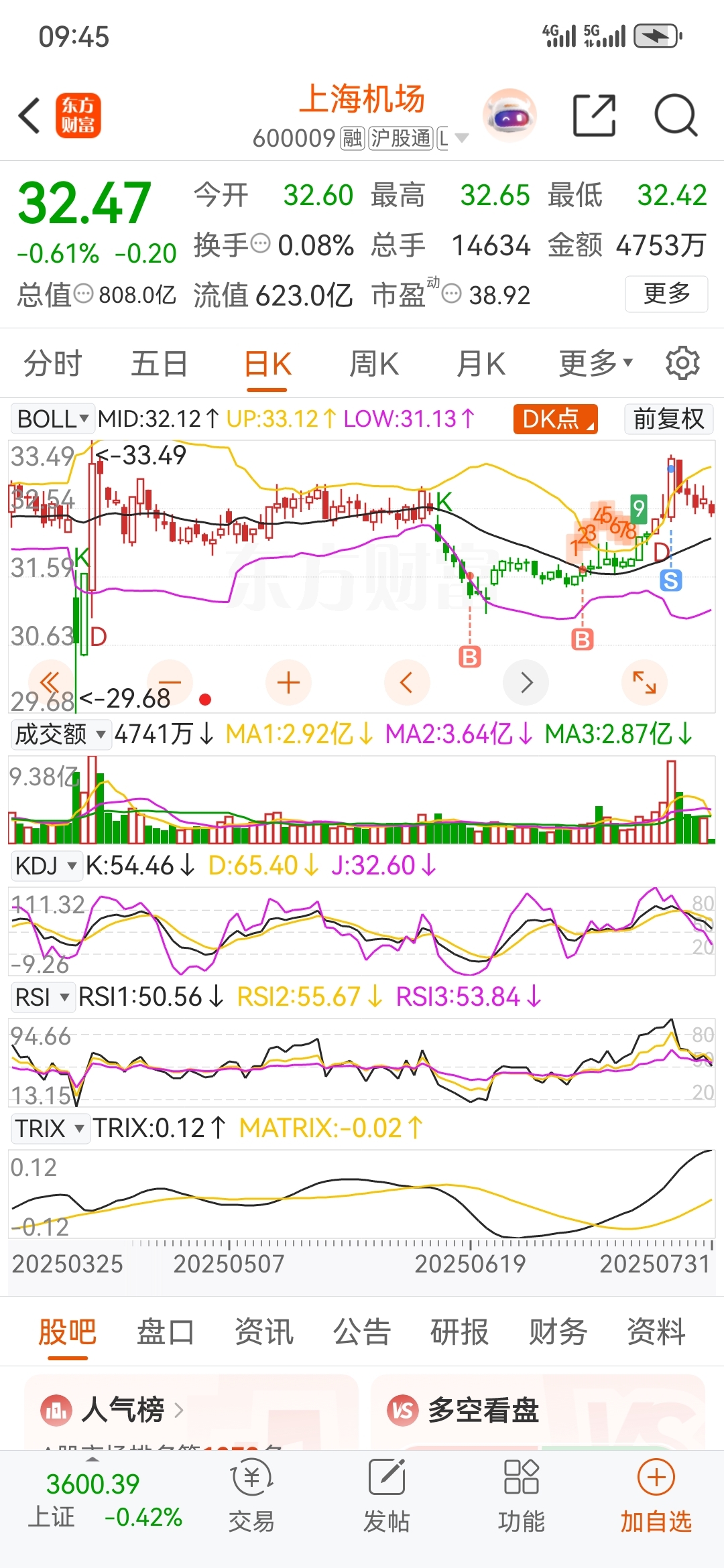
Task: Tap the 沪股通 tag
Action: coord(401,139)
